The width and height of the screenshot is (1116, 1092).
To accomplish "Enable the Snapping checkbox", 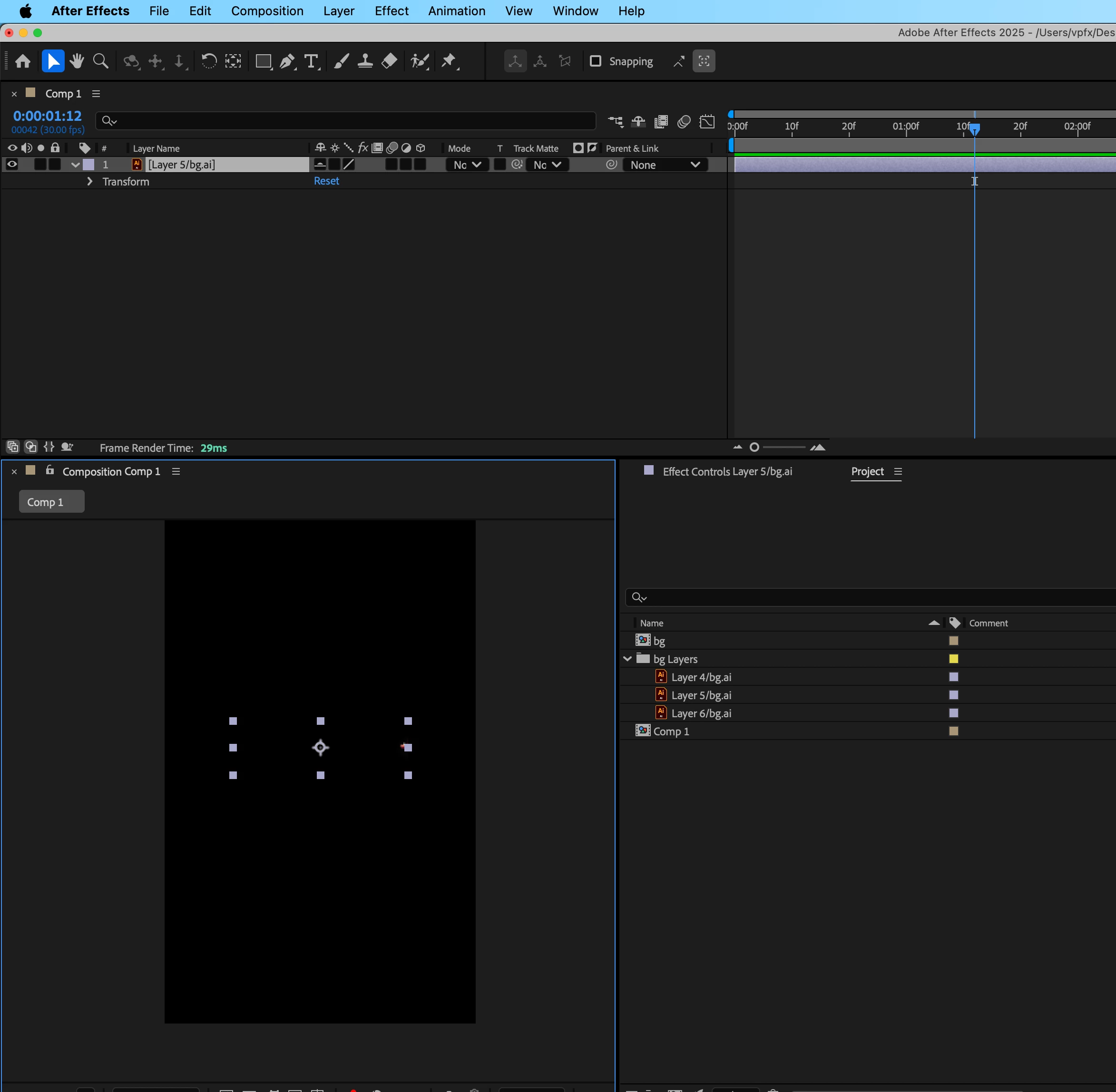I will [x=595, y=61].
